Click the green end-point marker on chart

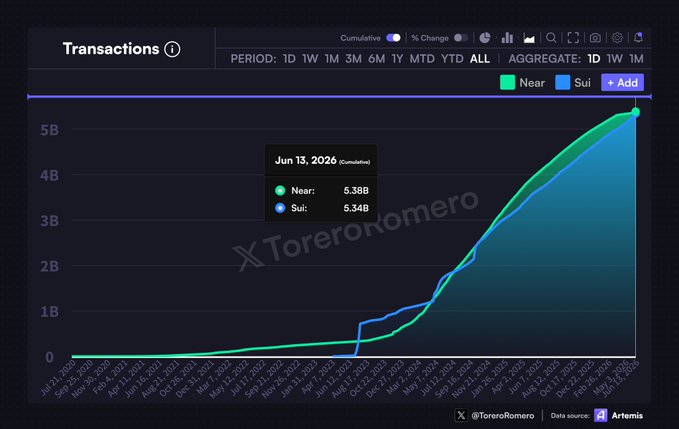click(635, 112)
